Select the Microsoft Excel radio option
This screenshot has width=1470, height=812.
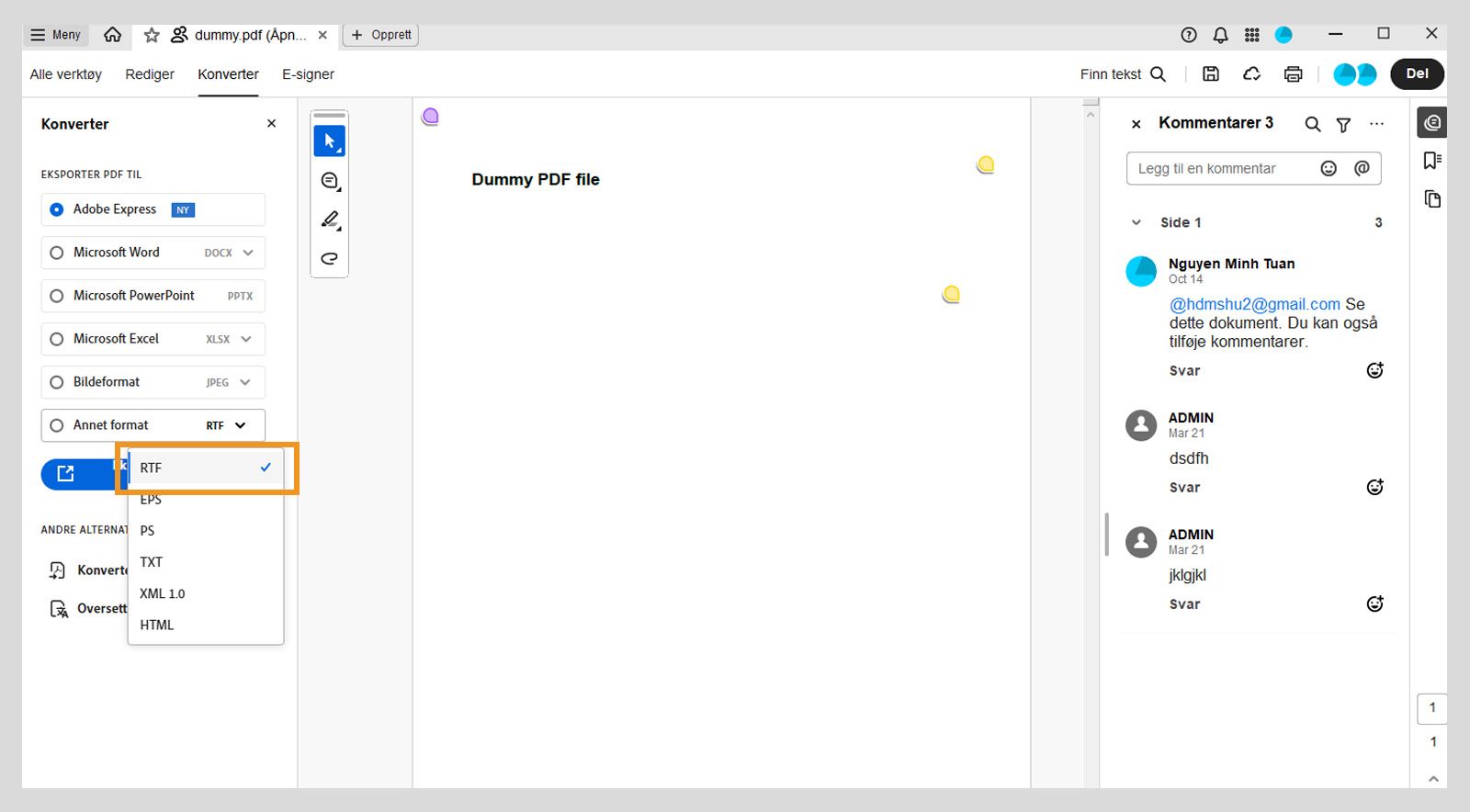(57, 339)
